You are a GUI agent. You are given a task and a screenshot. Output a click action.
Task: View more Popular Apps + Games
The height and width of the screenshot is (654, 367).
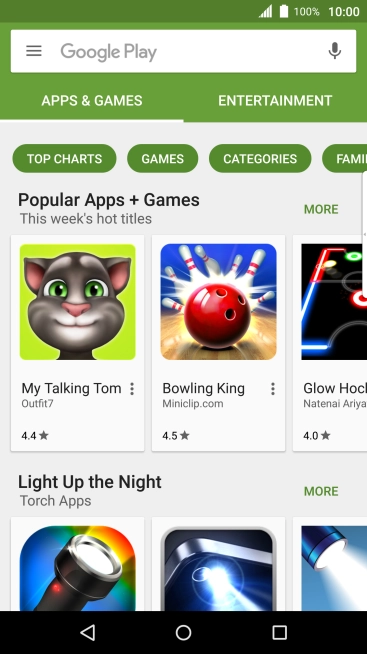(x=321, y=209)
